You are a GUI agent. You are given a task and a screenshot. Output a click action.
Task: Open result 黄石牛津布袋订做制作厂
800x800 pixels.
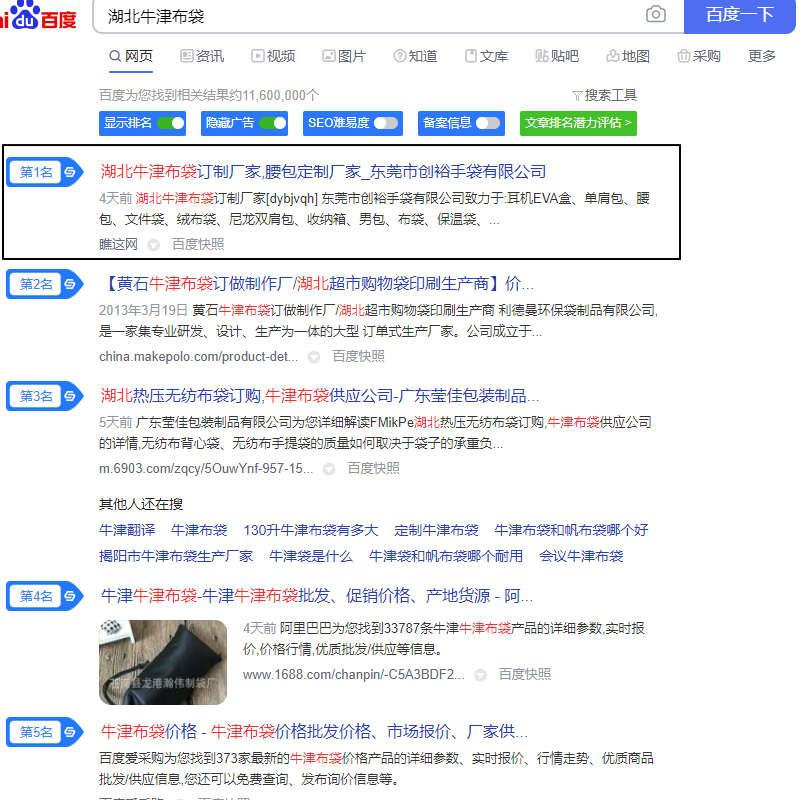tap(317, 284)
